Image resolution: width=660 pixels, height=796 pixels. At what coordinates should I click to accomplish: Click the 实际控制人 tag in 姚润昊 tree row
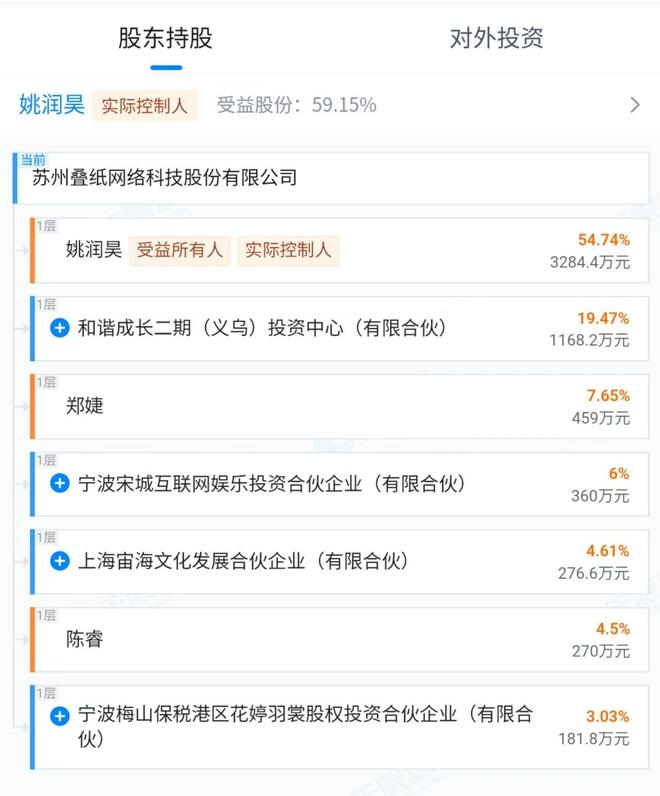pos(288,250)
